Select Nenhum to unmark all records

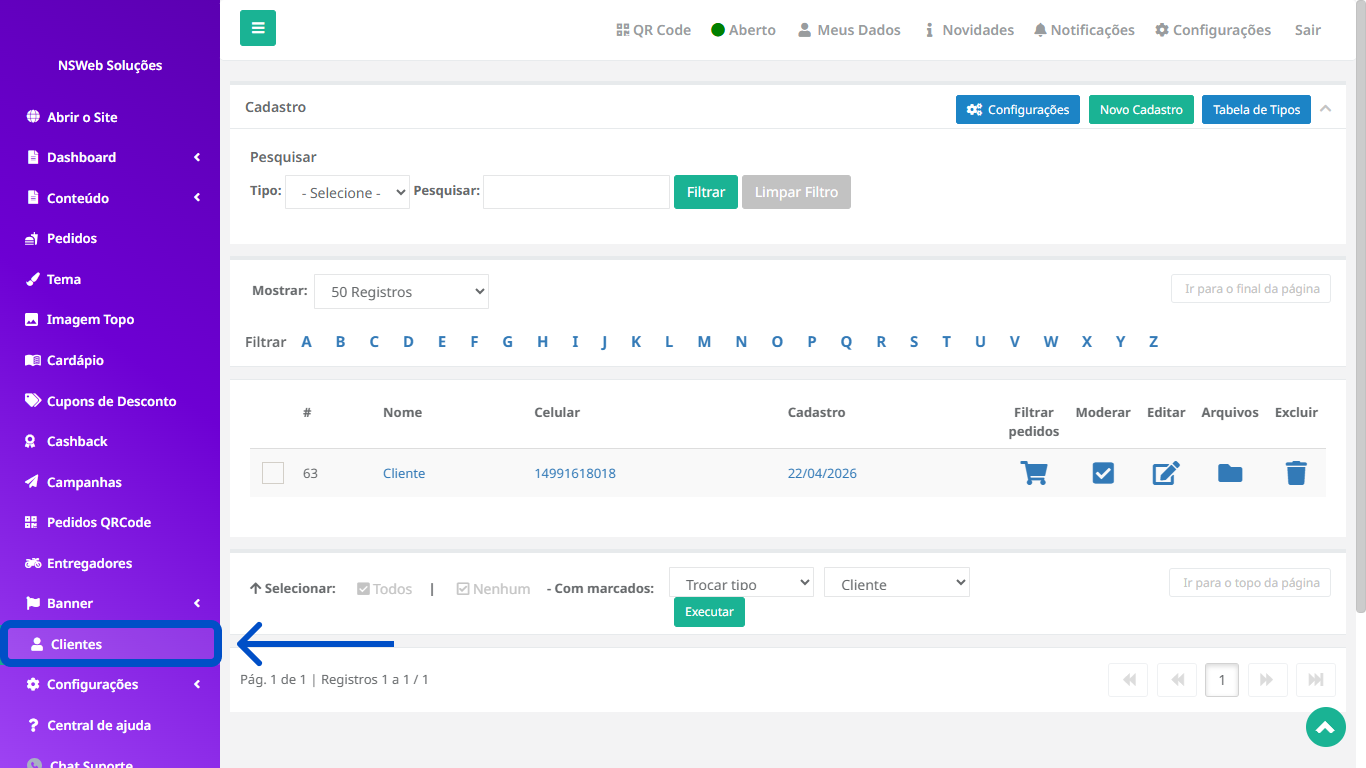pyautogui.click(x=493, y=589)
